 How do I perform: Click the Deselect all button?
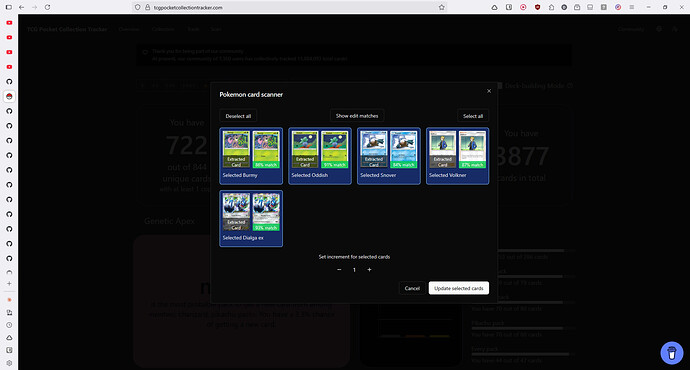pos(238,116)
